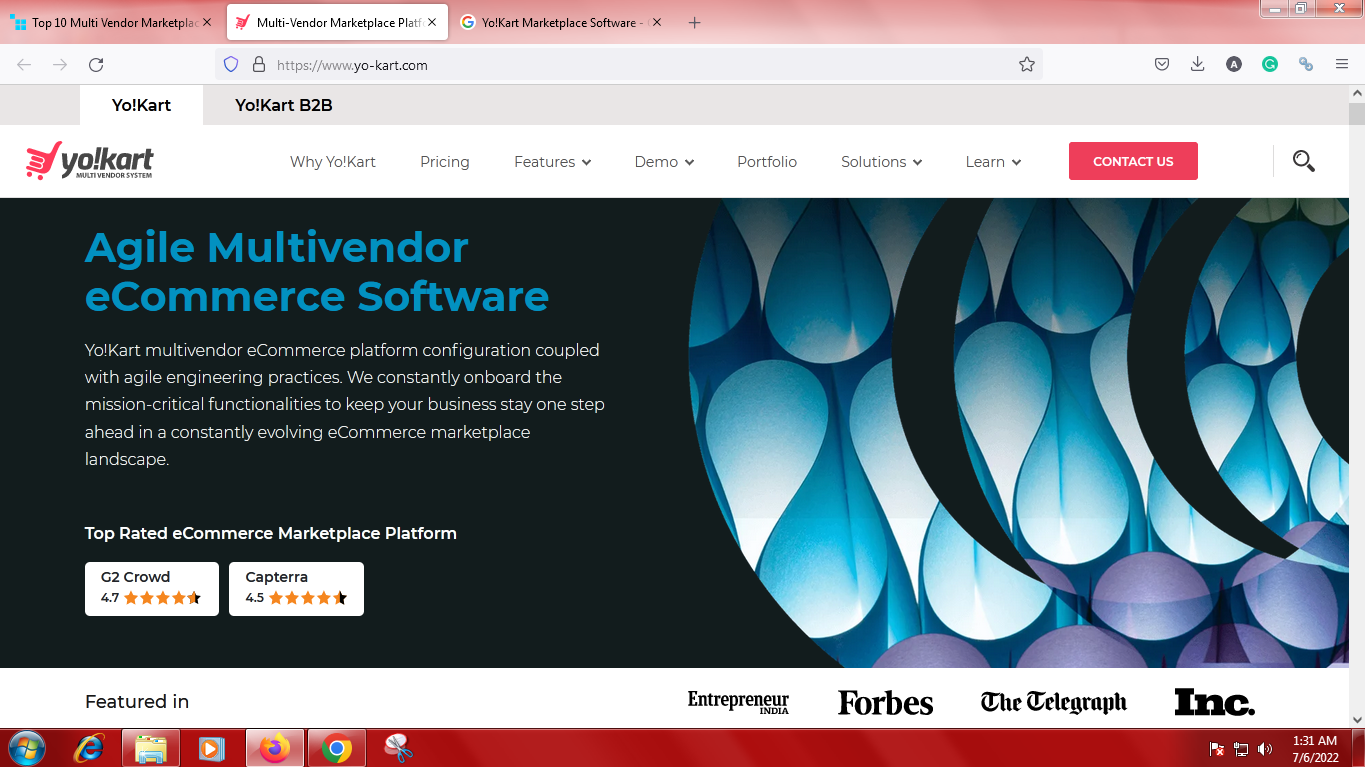Open the Windows Start button
1365x767 pixels.
[x=26, y=748]
